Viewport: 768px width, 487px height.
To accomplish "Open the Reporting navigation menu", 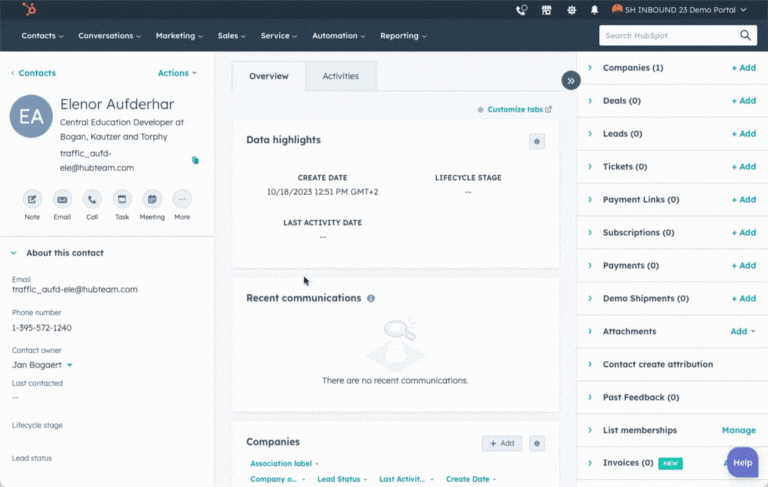I will point(403,36).
